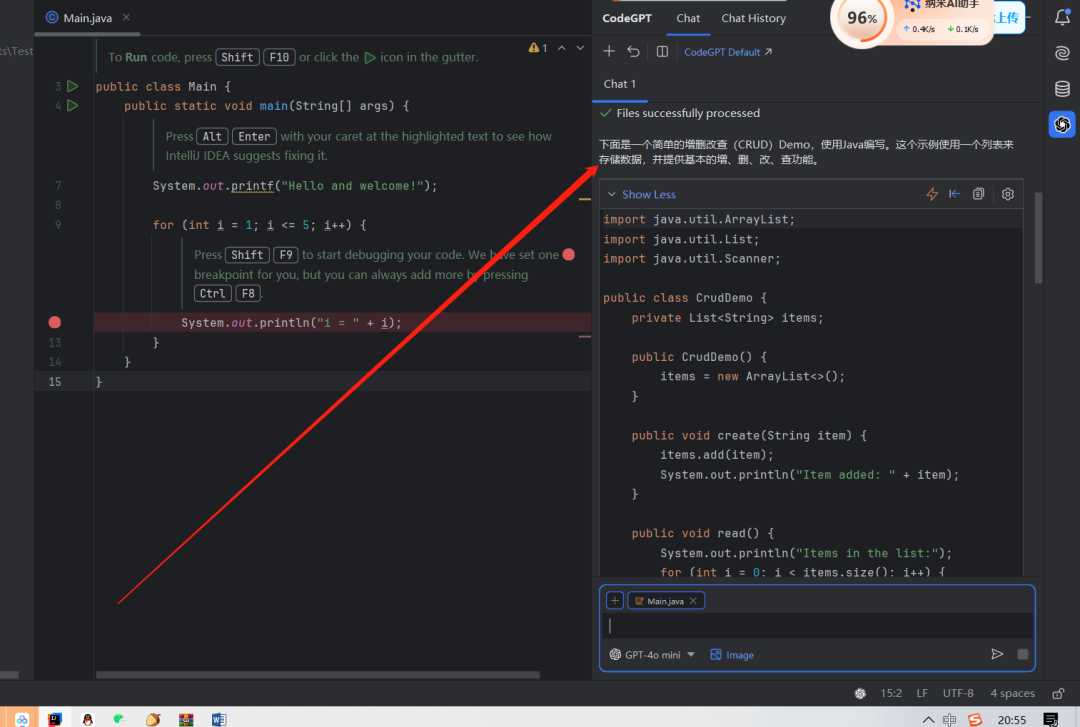Click the CodeGPT chat vertical scrollbar

click(x=1039, y=238)
